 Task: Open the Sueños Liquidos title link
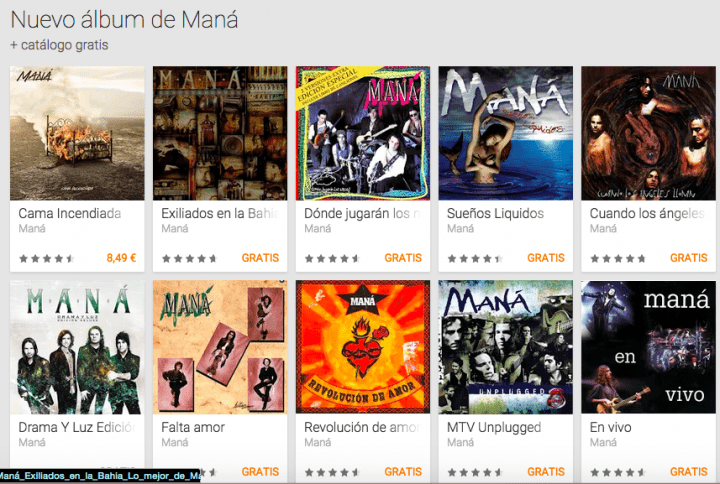(495, 214)
